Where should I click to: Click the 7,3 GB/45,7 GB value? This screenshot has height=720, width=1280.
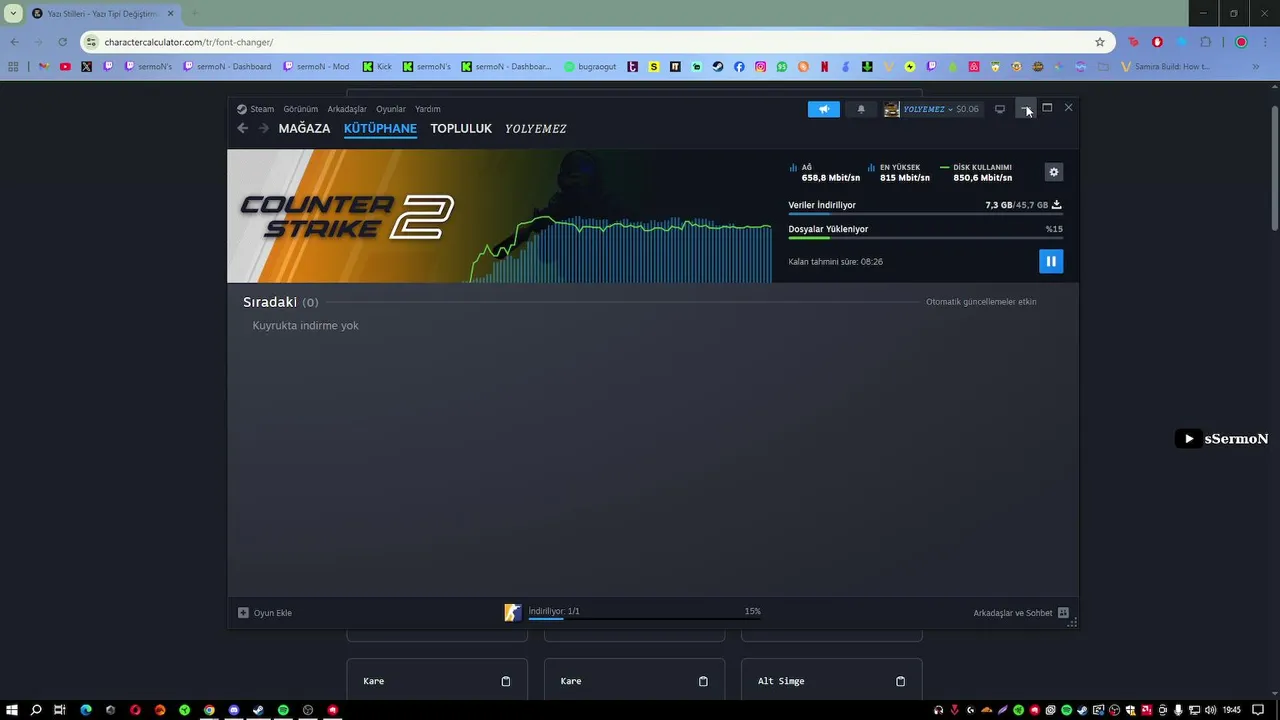tap(1016, 205)
